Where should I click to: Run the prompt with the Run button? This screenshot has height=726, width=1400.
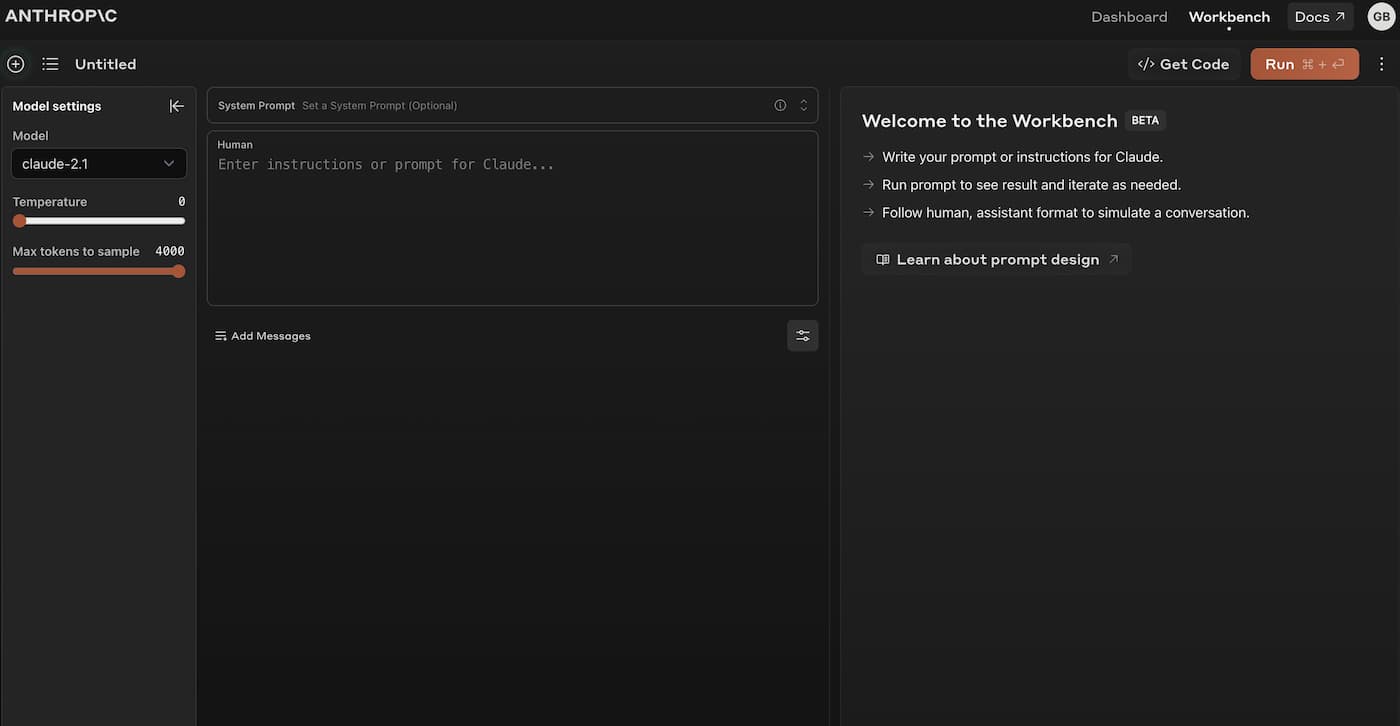[1305, 64]
